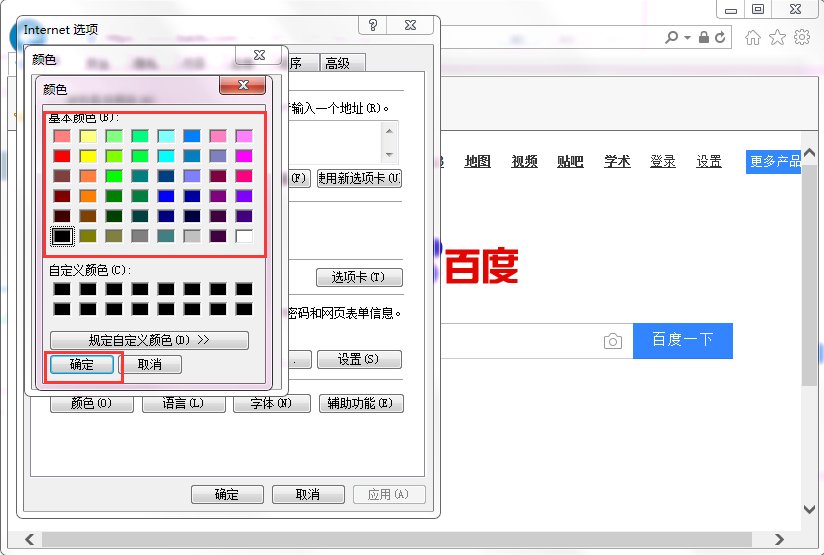Click 取消 in the color picker dialog
The image size is (824, 555).
point(150,364)
